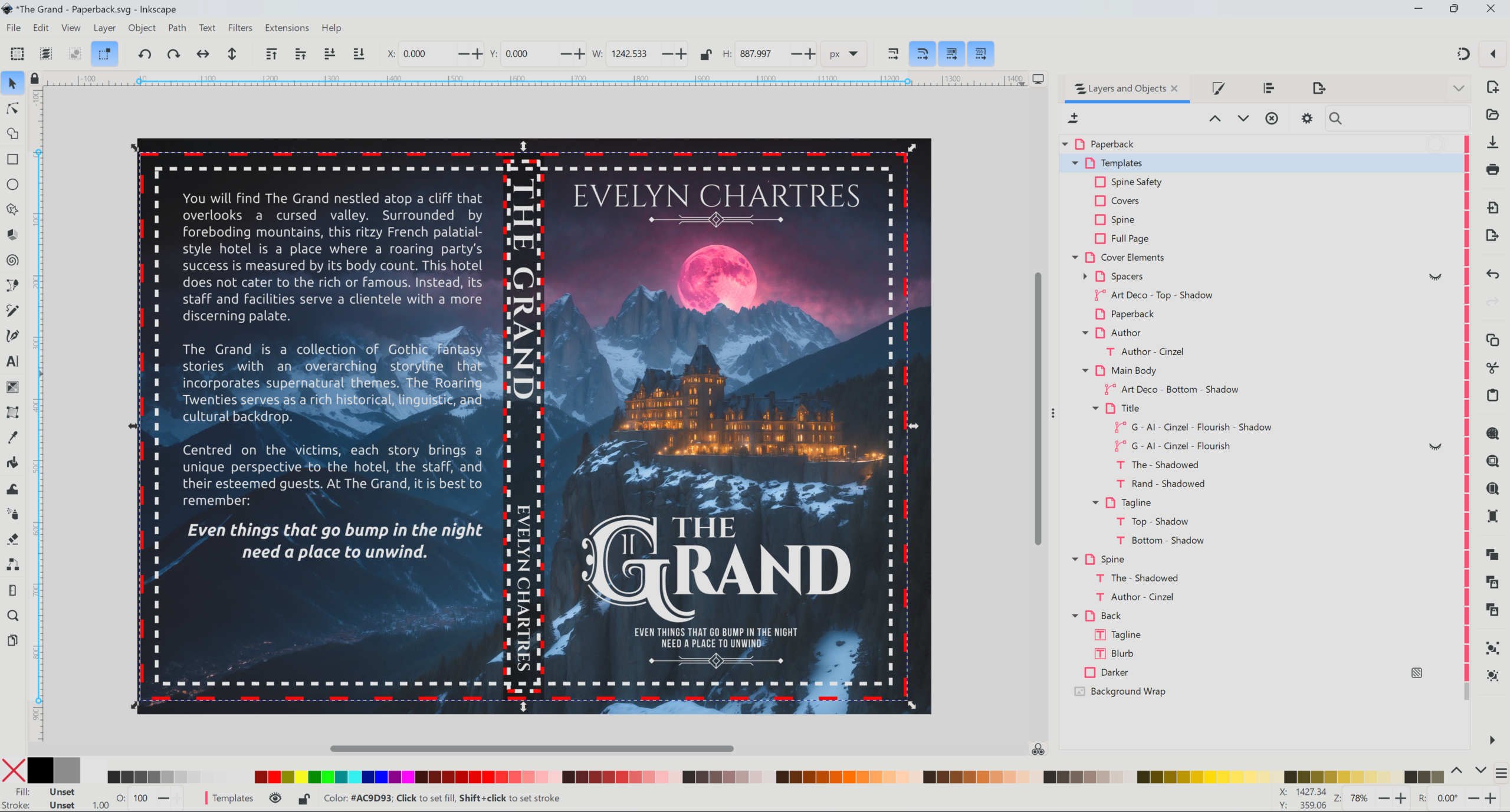Activate the Calligraphy tool
The width and height of the screenshot is (1510, 812).
(12, 336)
